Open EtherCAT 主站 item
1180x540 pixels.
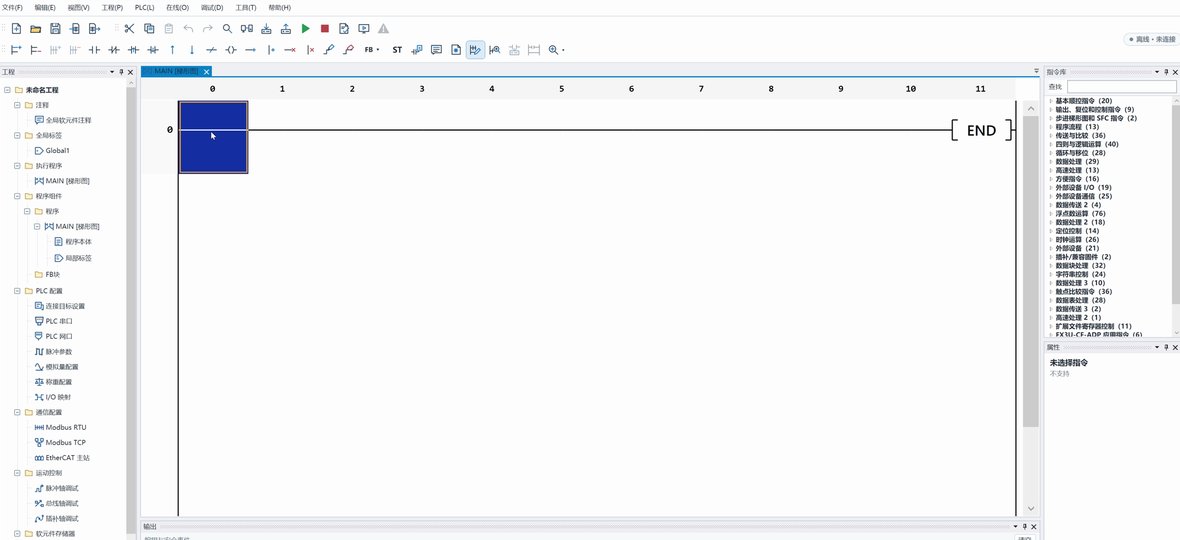tap(62, 457)
